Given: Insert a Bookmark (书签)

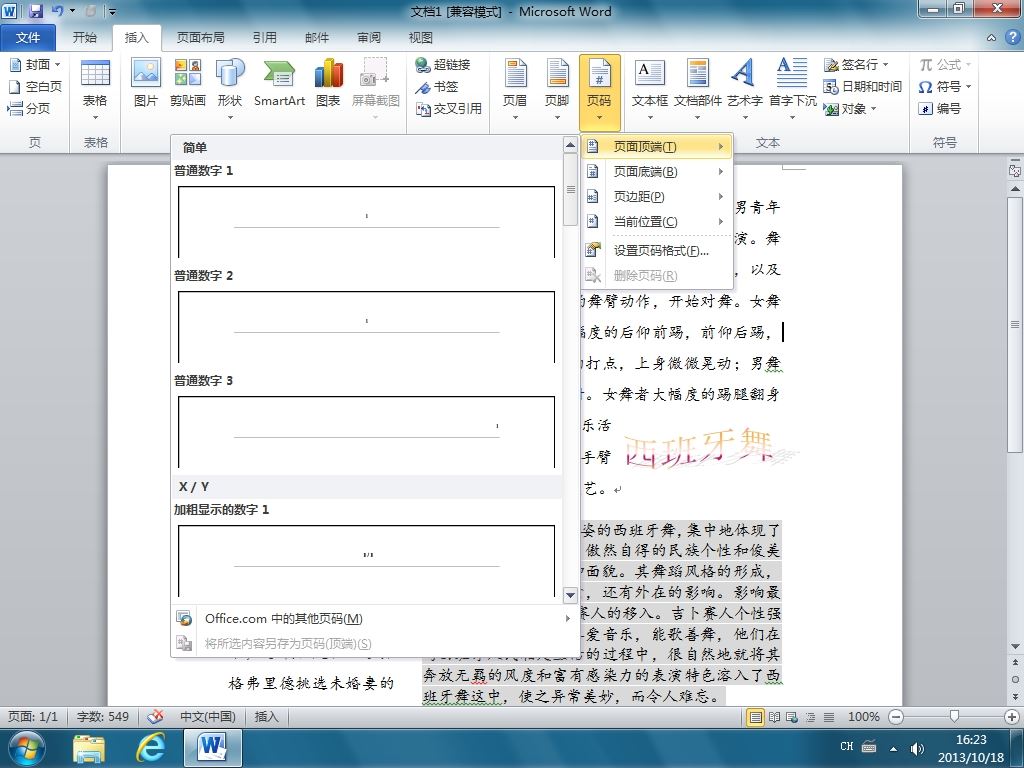Looking at the screenshot, I should (x=437, y=86).
